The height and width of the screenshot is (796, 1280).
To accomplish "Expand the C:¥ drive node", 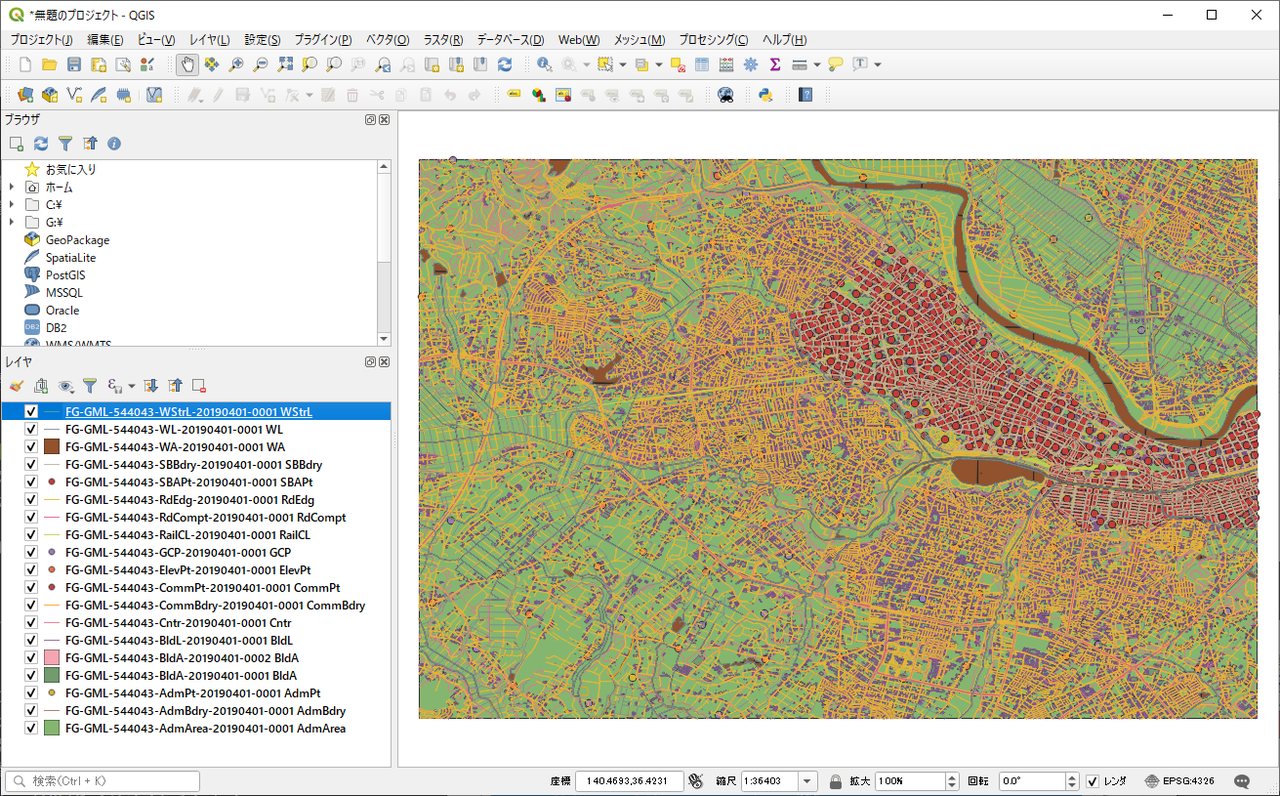I will point(11,205).
